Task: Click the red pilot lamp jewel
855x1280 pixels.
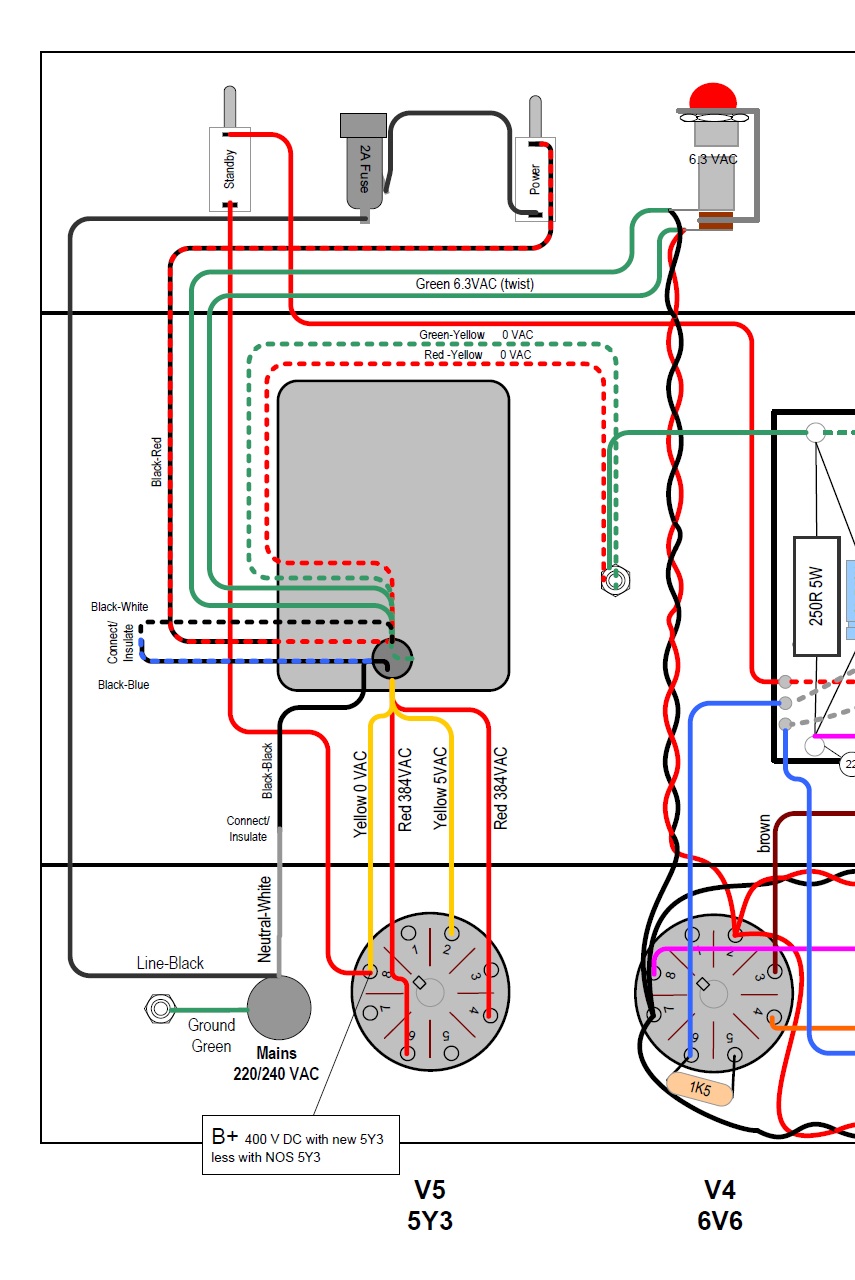Action: pyautogui.click(x=712, y=97)
